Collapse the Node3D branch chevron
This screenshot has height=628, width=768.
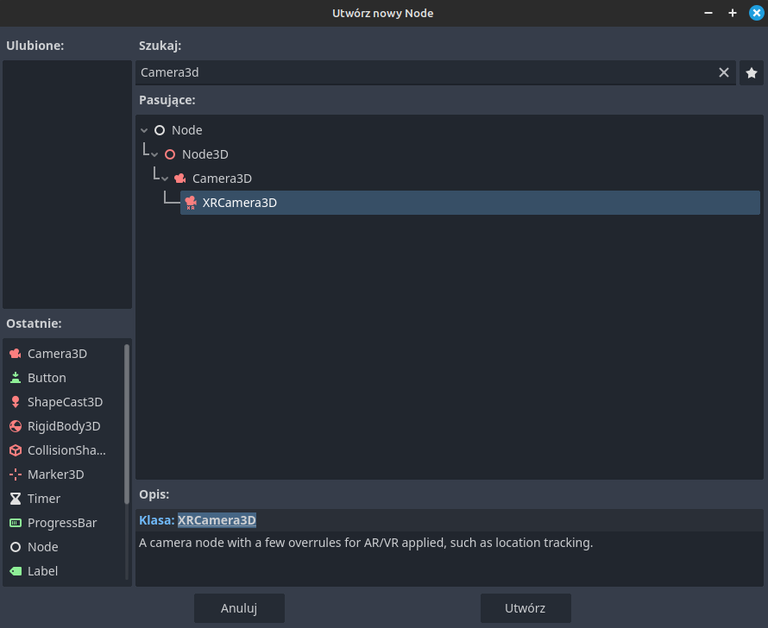click(x=154, y=155)
